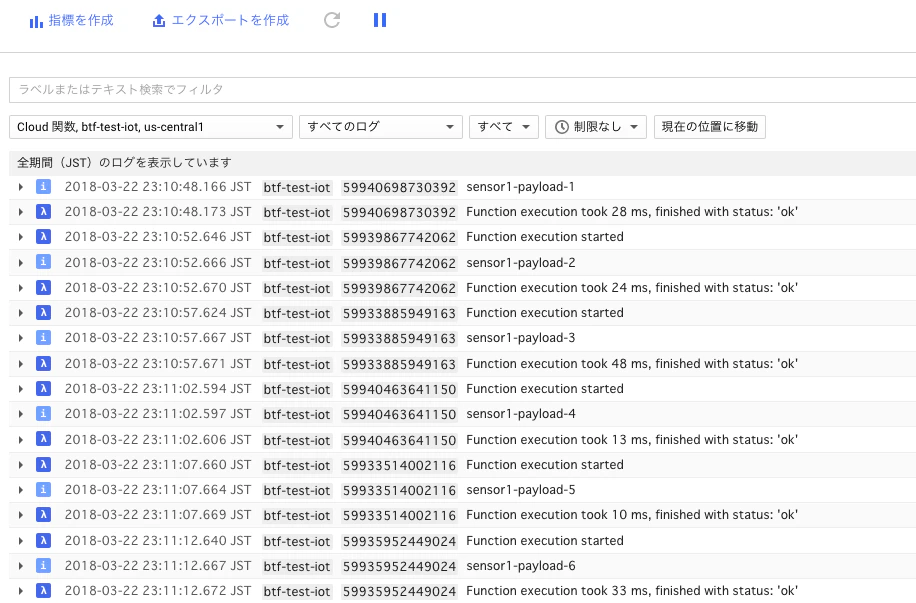
Task: Click the info icon on sensor1-payload-6 row
Action: 43,566
